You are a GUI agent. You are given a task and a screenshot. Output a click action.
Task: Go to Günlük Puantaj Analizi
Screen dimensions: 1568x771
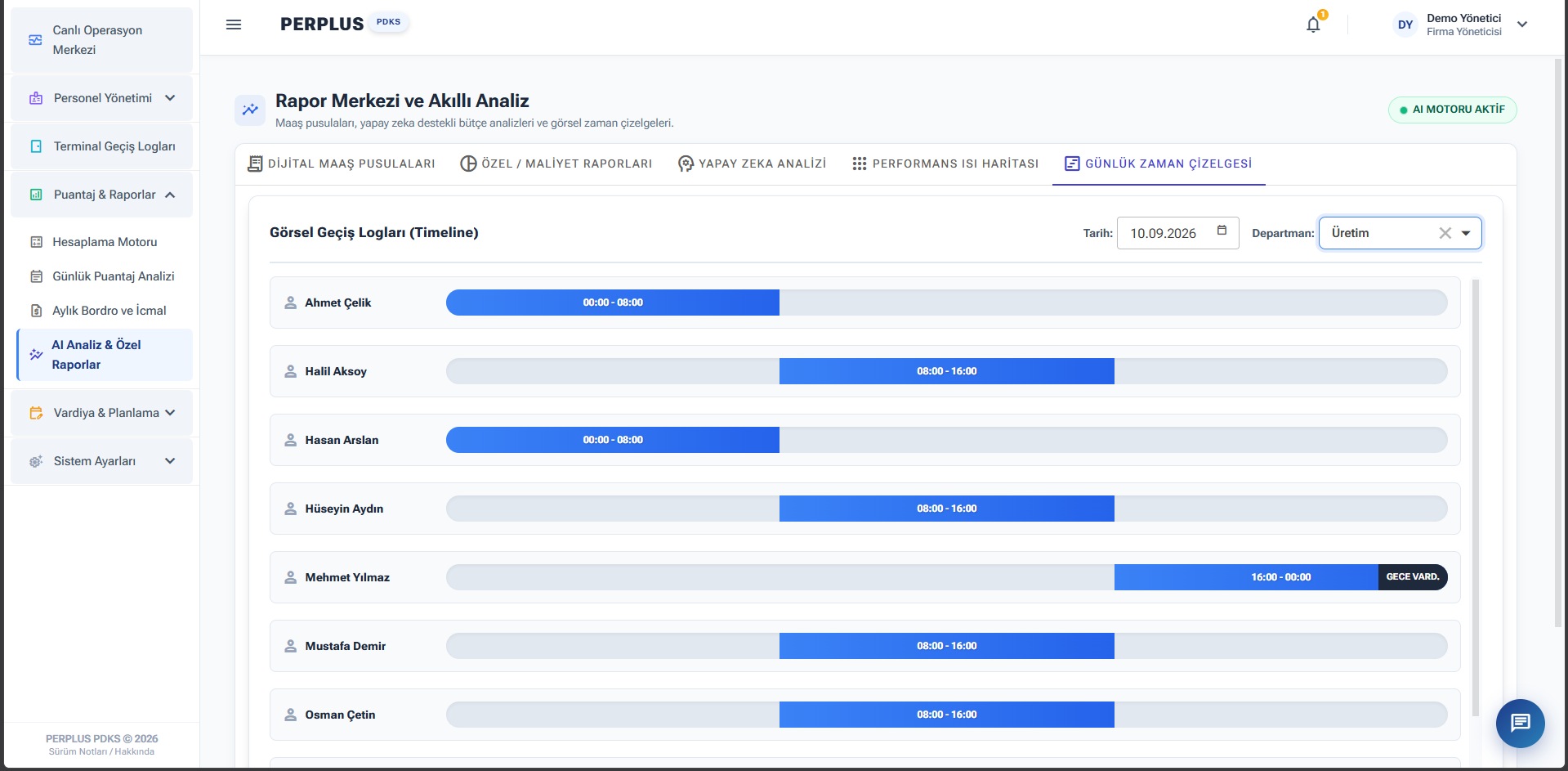click(105, 276)
